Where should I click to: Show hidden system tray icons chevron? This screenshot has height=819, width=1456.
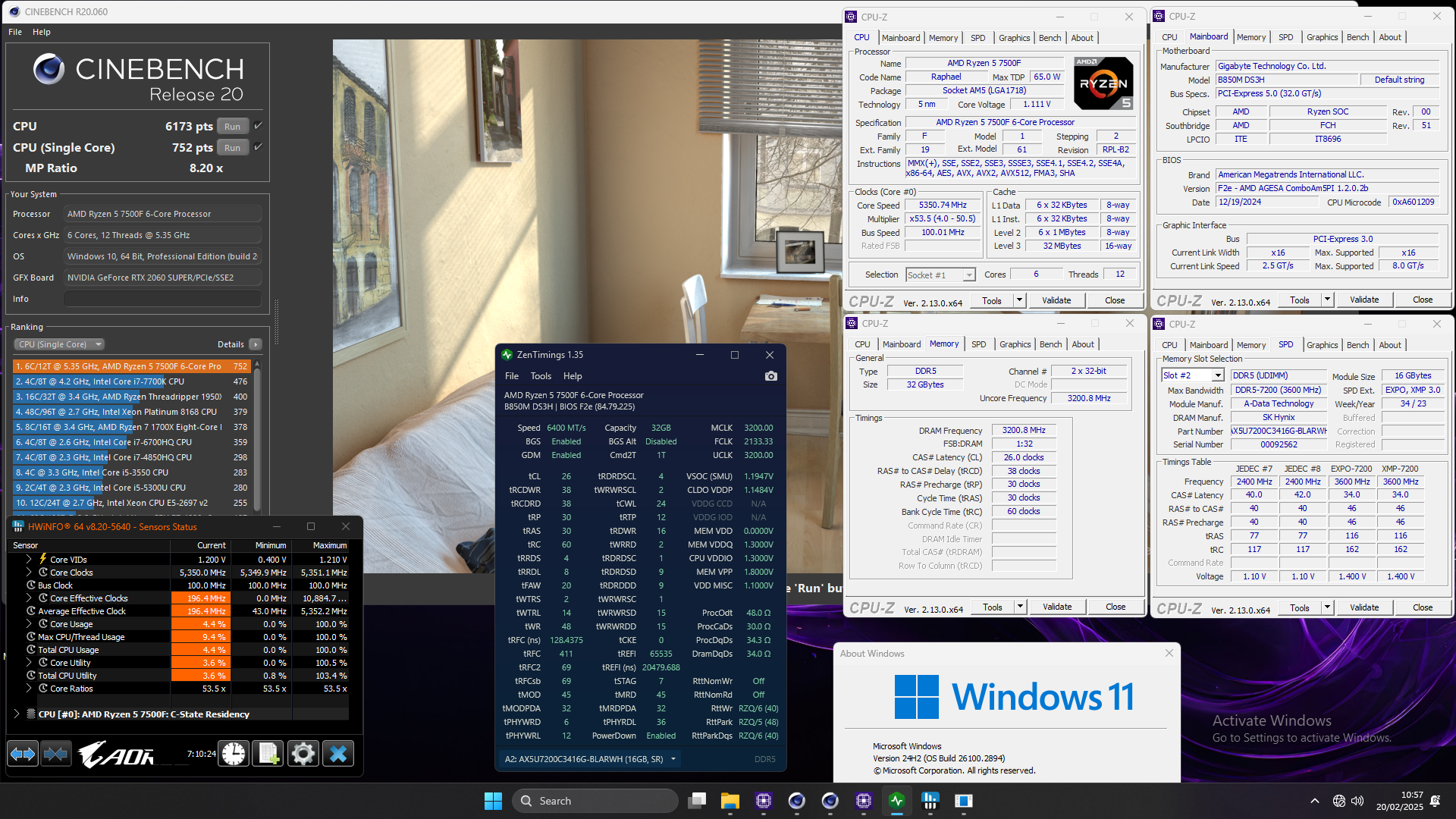1315,801
